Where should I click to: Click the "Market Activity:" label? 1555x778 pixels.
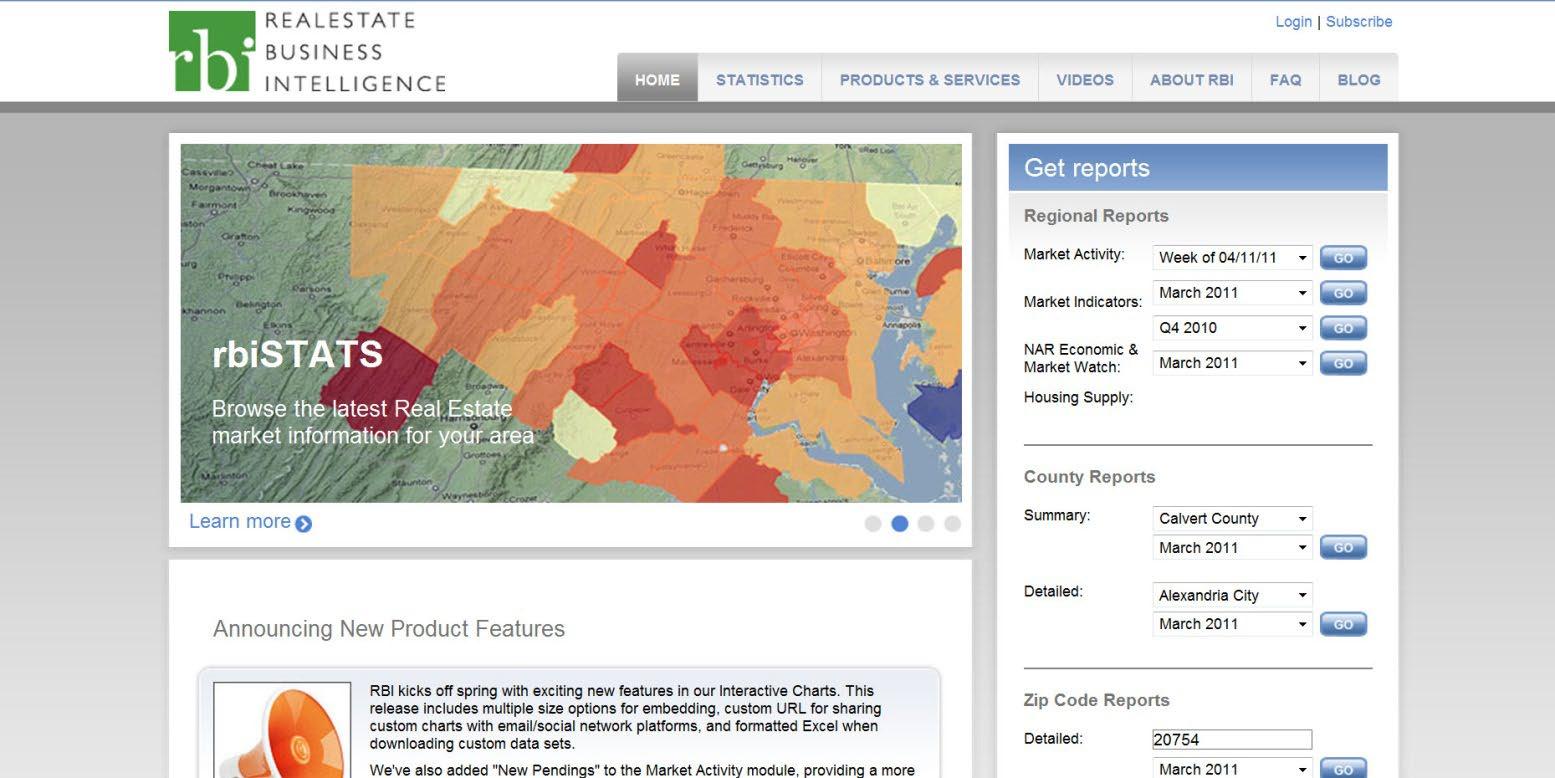pyautogui.click(x=1074, y=254)
